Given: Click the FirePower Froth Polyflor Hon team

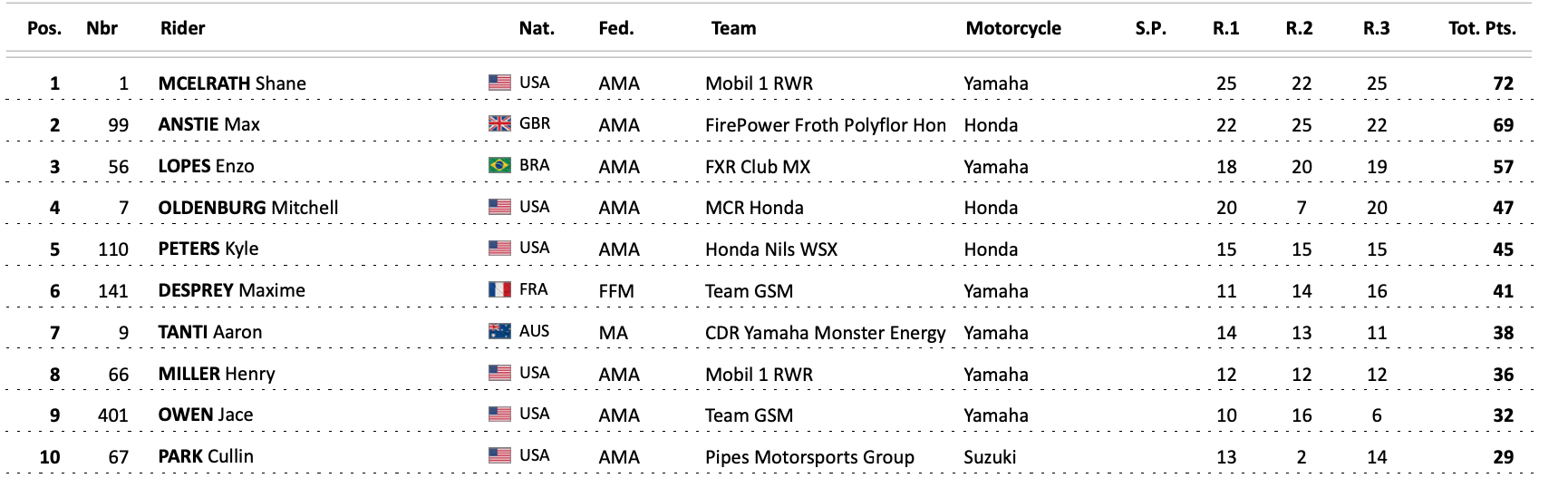Looking at the screenshot, I should pyautogui.click(x=825, y=125).
